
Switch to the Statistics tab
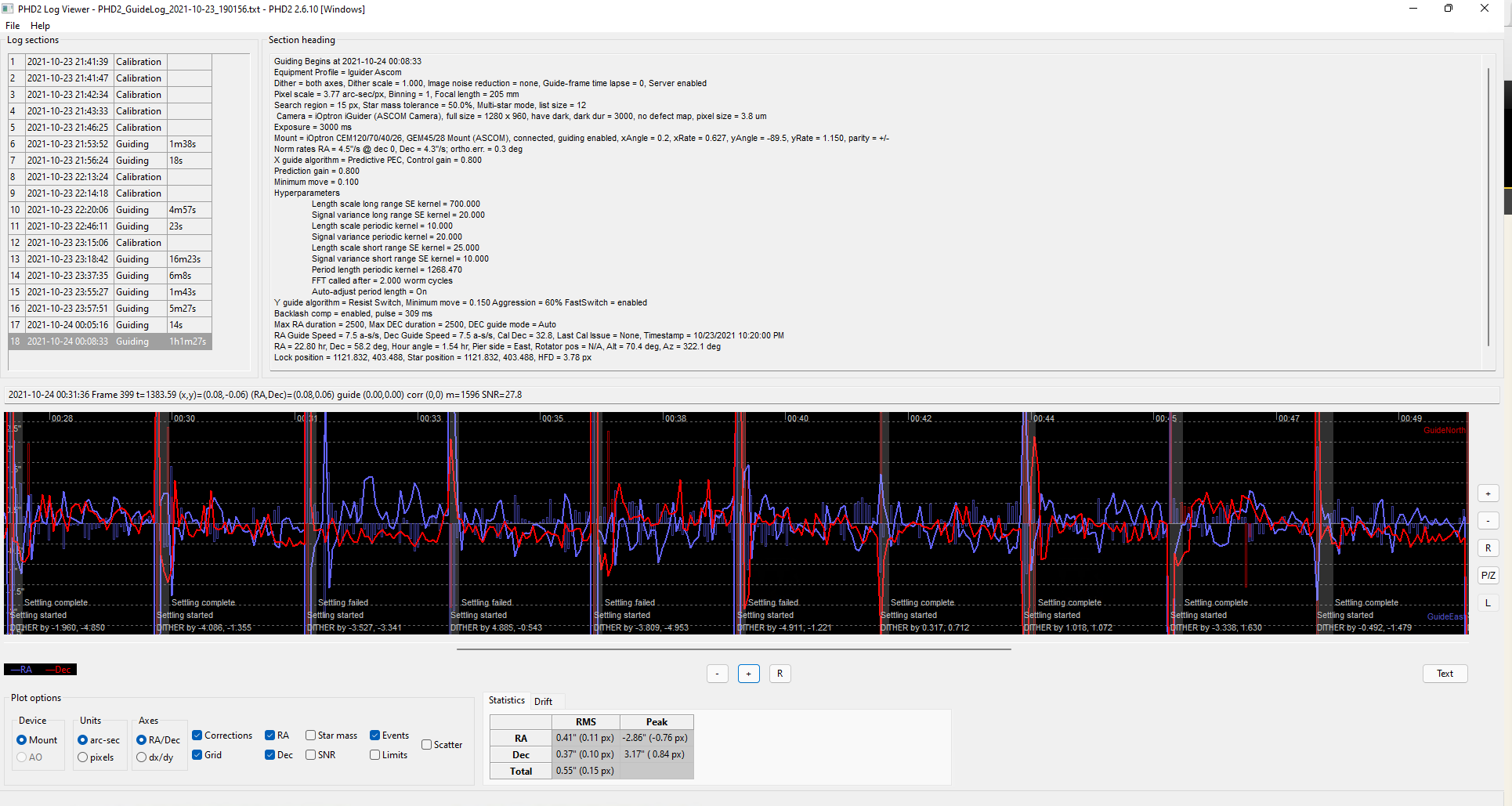(506, 700)
